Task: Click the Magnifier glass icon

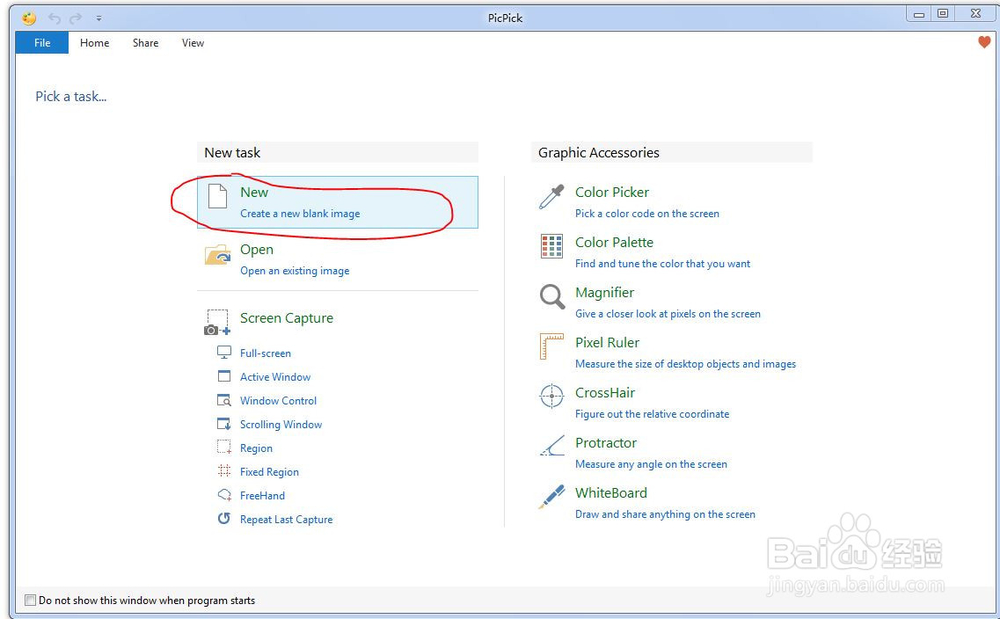Action: (552, 296)
